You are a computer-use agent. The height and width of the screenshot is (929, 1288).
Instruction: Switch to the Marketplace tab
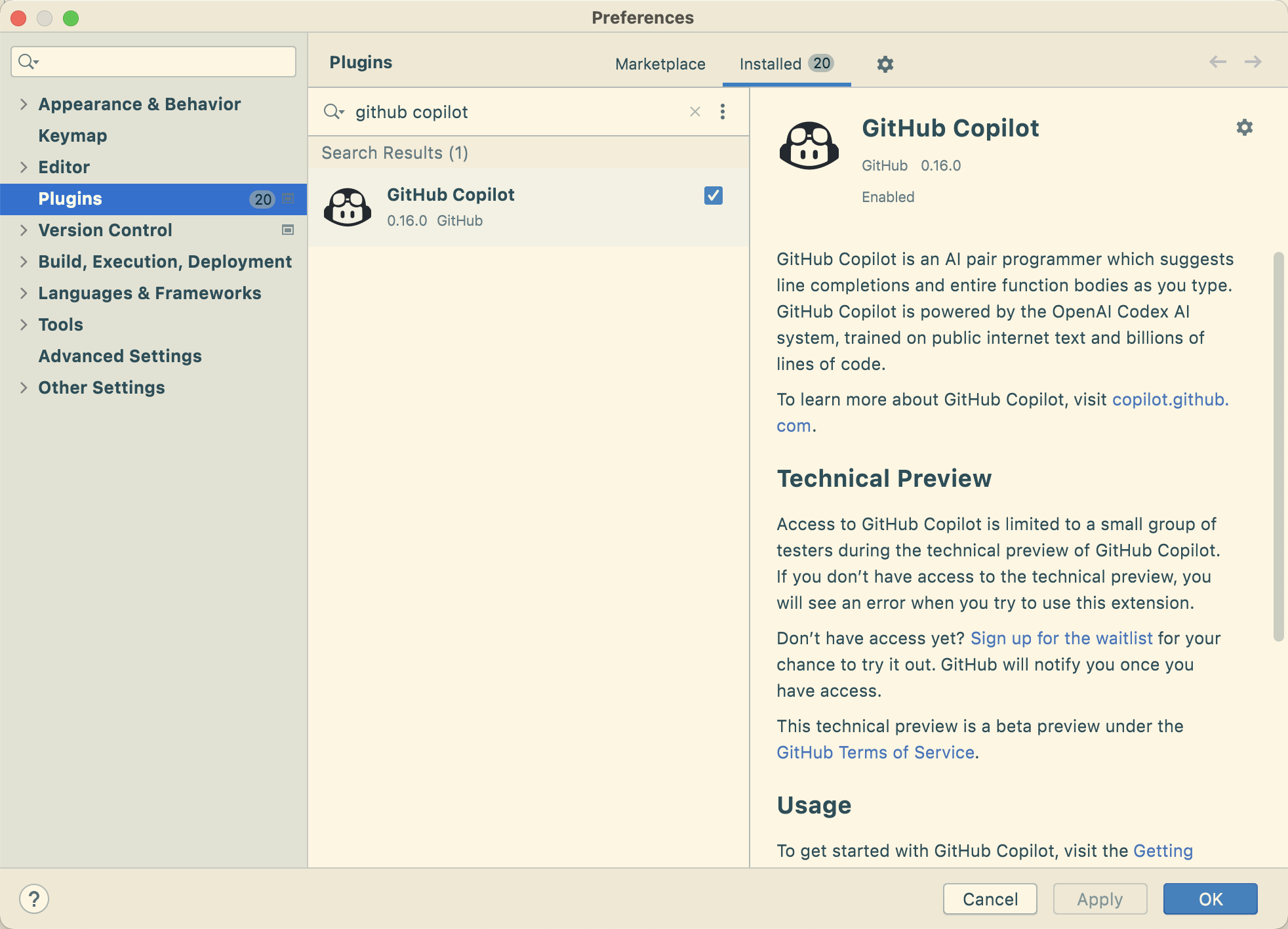click(x=660, y=64)
